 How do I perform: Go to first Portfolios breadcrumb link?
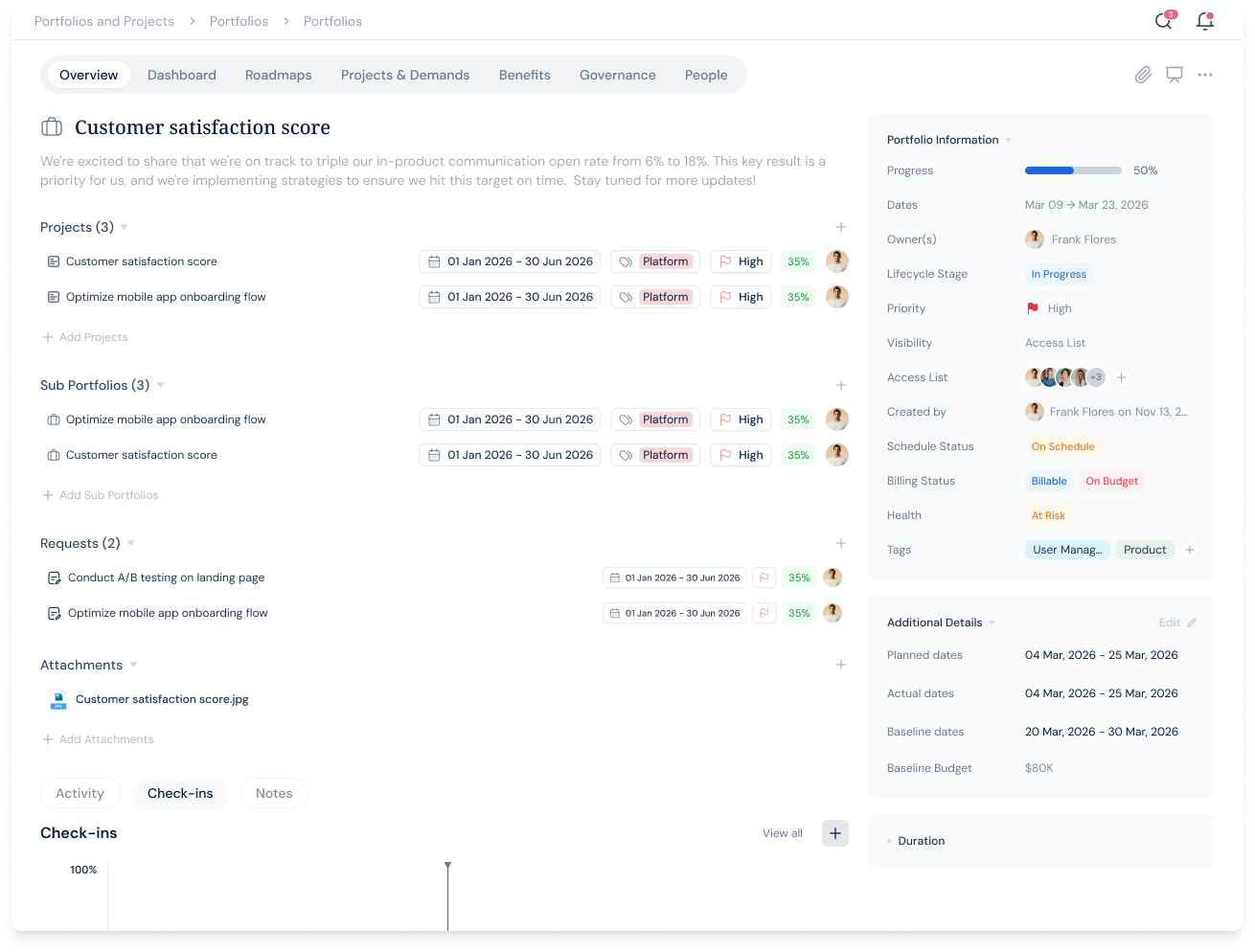(x=240, y=21)
